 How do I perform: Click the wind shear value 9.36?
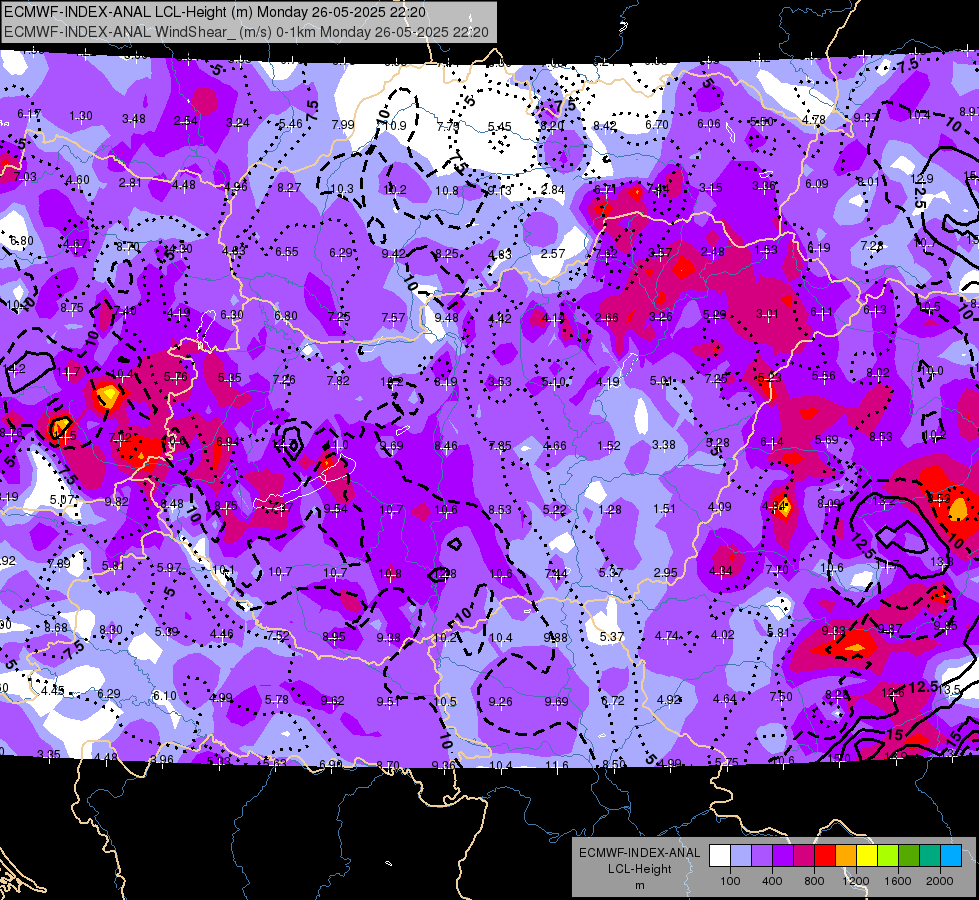(x=443, y=764)
